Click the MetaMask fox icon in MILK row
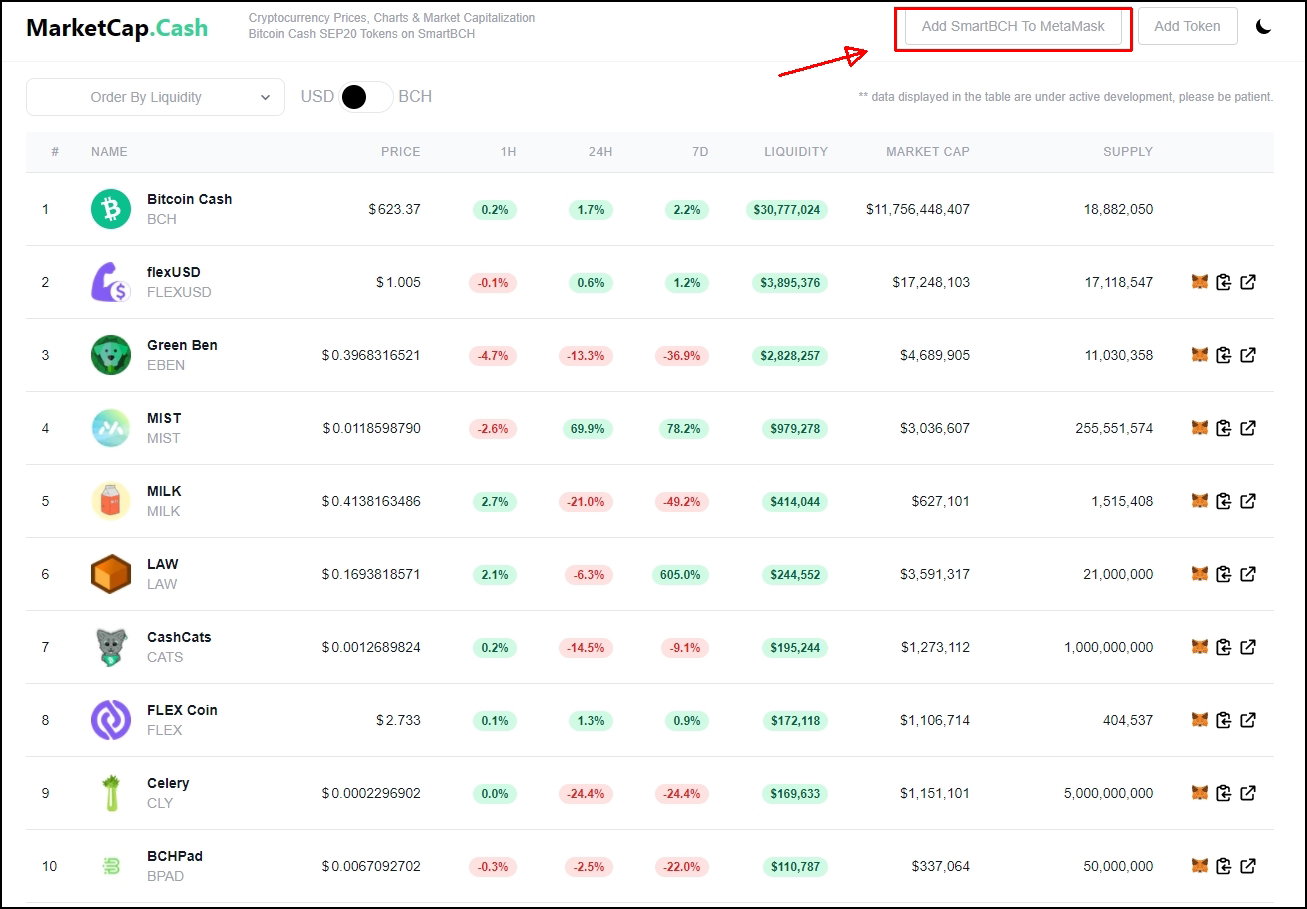This screenshot has width=1307, height=909. 1200,501
